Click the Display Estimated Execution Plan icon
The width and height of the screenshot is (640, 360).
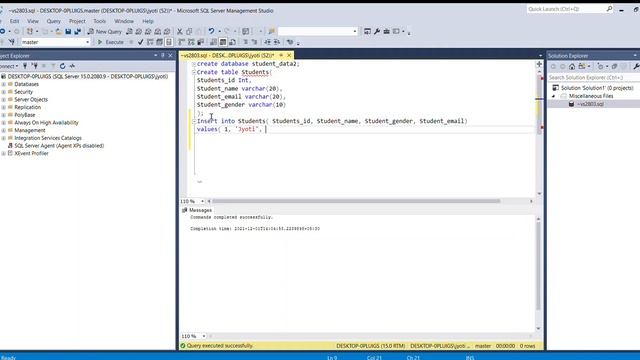pyautogui.click(x=150, y=42)
